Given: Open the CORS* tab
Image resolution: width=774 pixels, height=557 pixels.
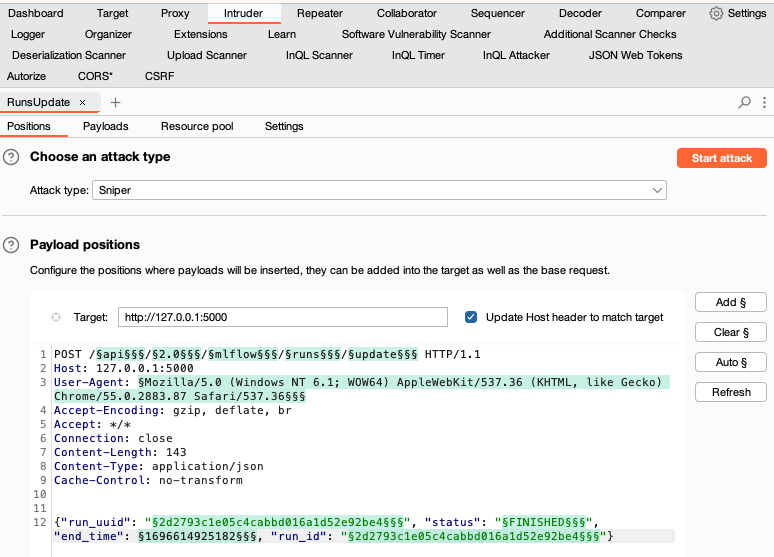Looking at the screenshot, I should (95, 77).
